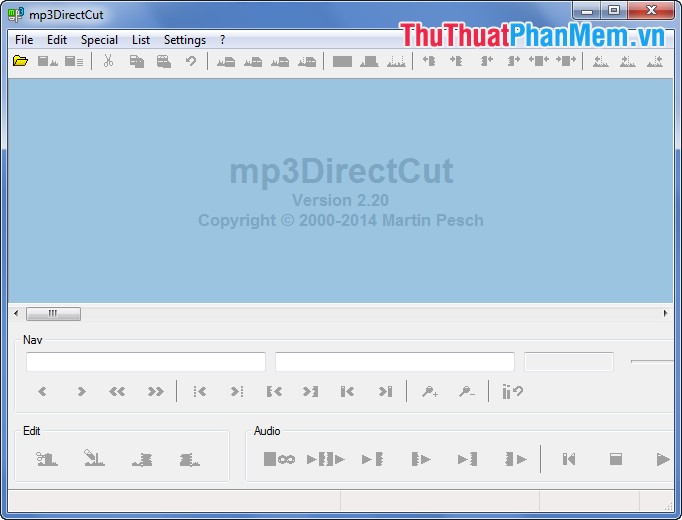This screenshot has height=520, width=682.
Task: Click the Copy icon in the top toolbar
Action: (137, 61)
